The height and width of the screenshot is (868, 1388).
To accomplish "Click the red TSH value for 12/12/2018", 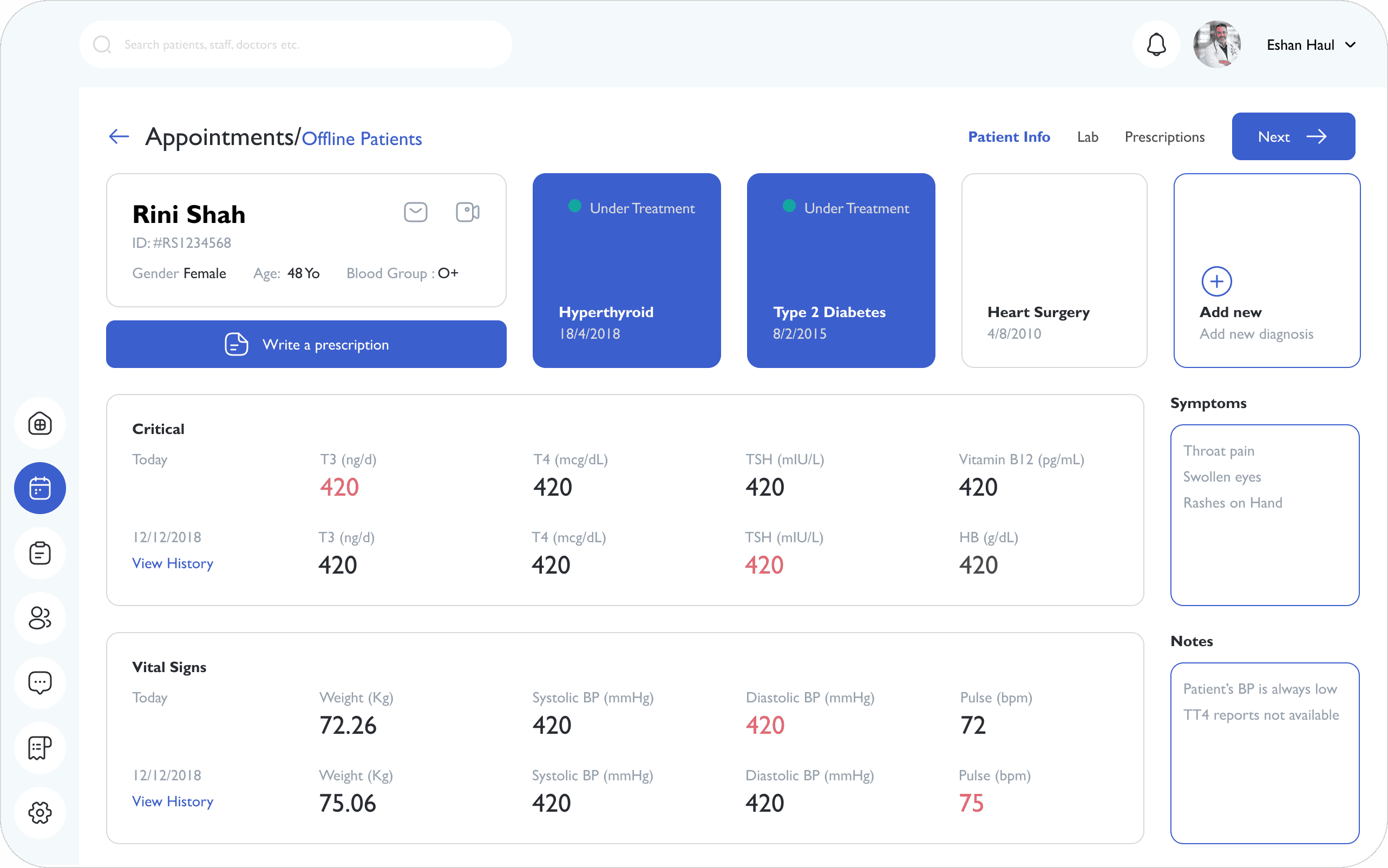I will pyautogui.click(x=764, y=565).
